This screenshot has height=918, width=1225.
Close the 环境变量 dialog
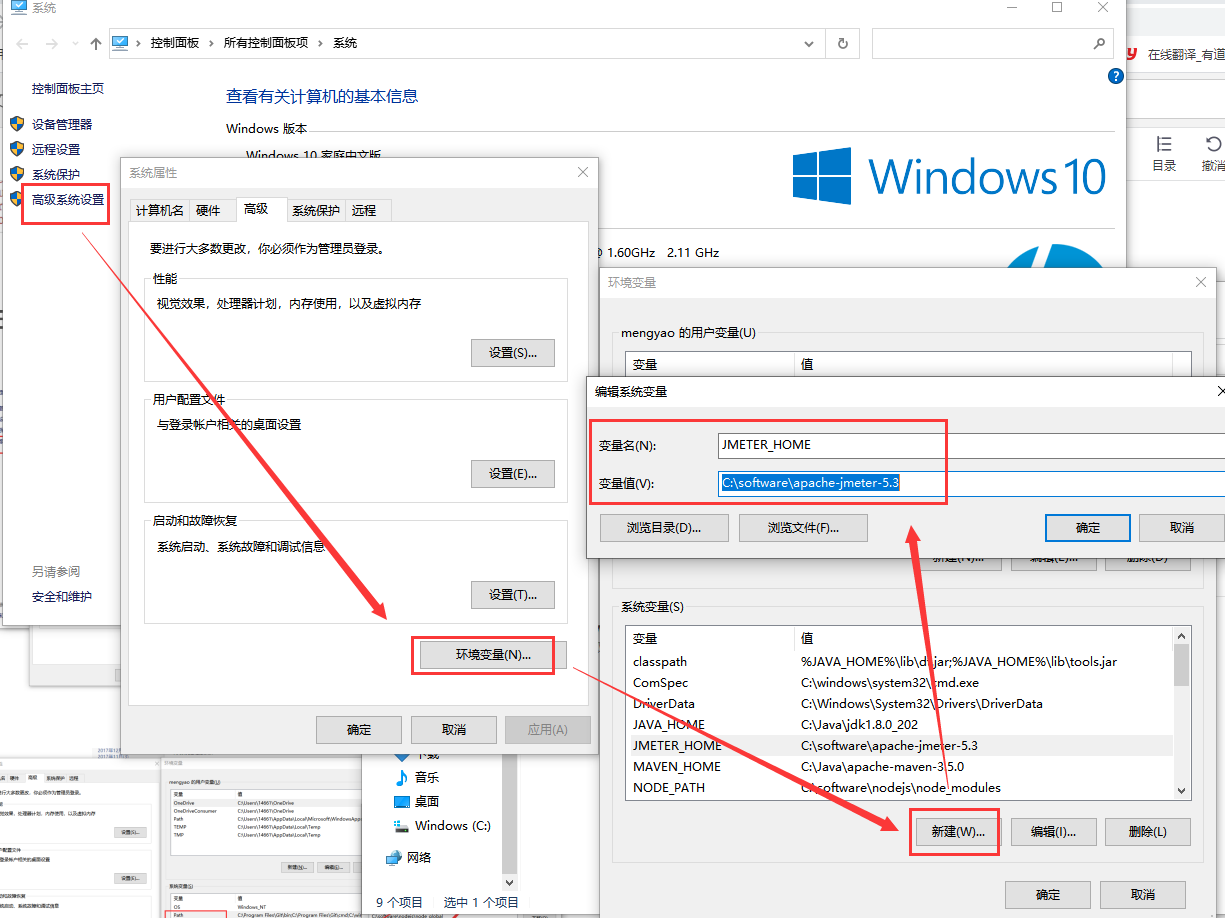pos(1201,283)
